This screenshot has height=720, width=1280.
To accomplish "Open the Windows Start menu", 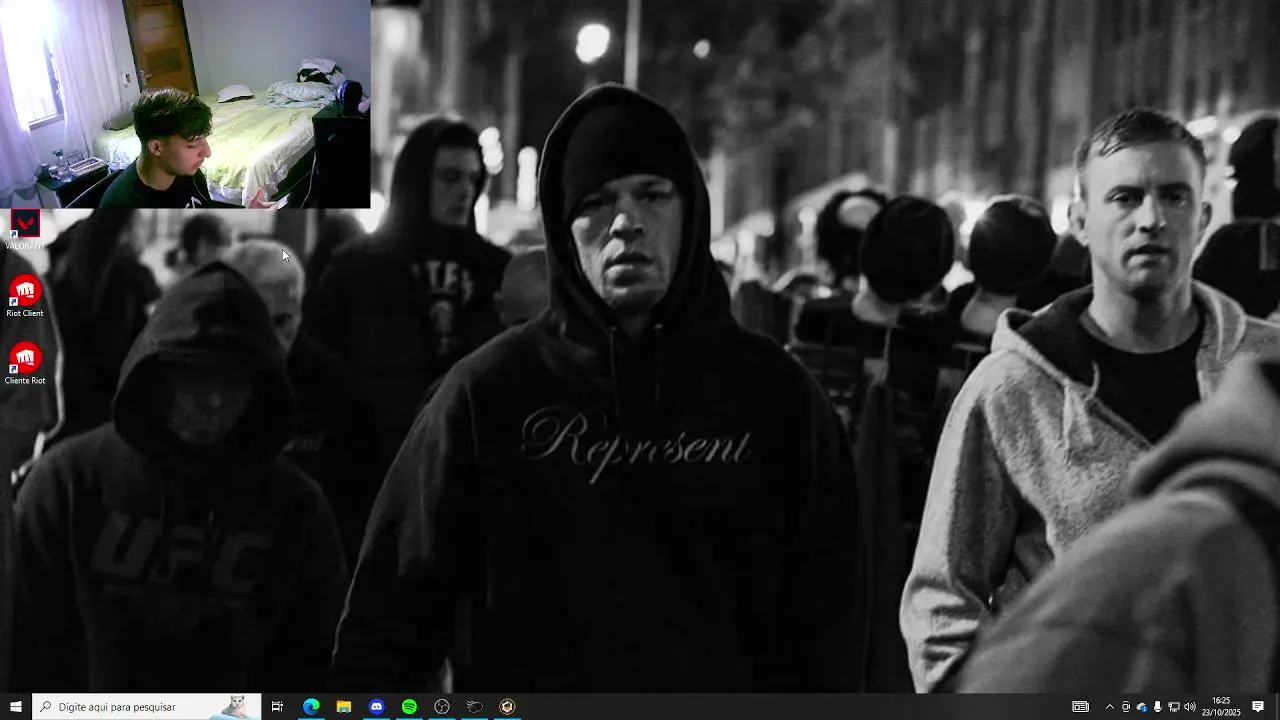I will pyautogui.click(x=15, y=707).
